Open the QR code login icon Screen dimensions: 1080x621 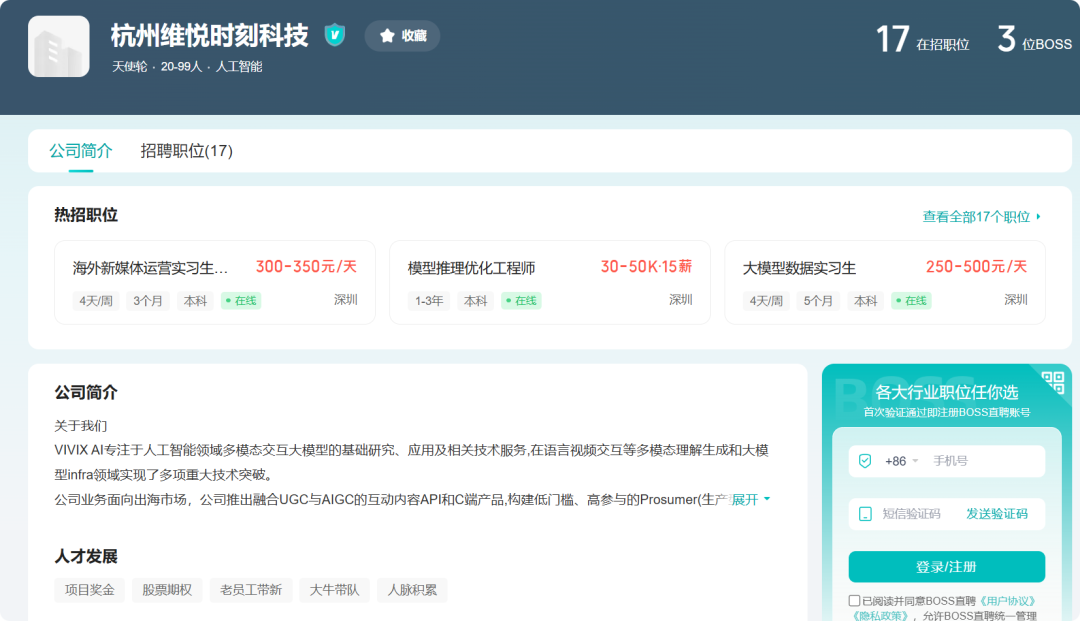point(1052,382)
